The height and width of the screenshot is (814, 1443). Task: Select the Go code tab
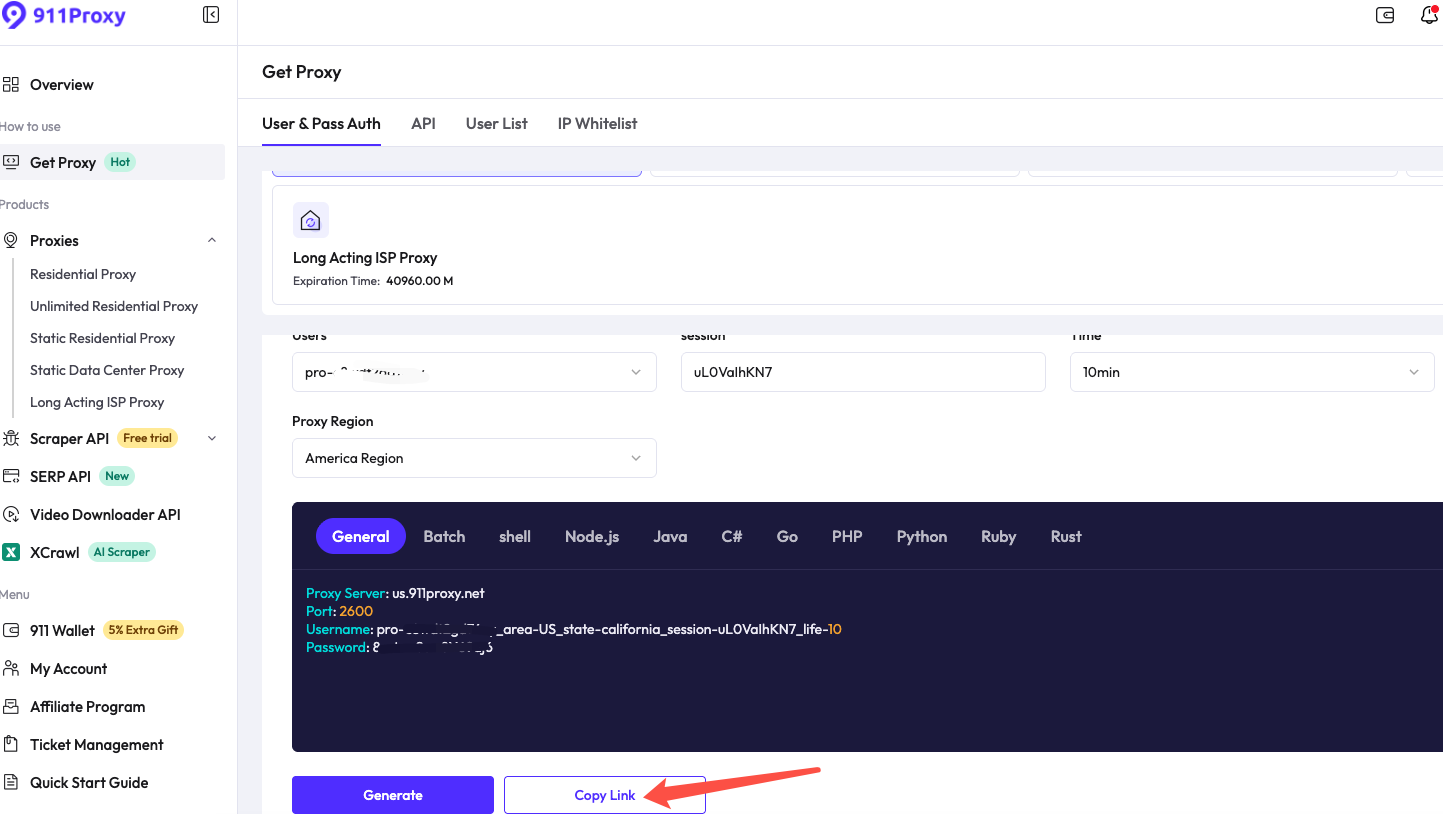[787, 537]
